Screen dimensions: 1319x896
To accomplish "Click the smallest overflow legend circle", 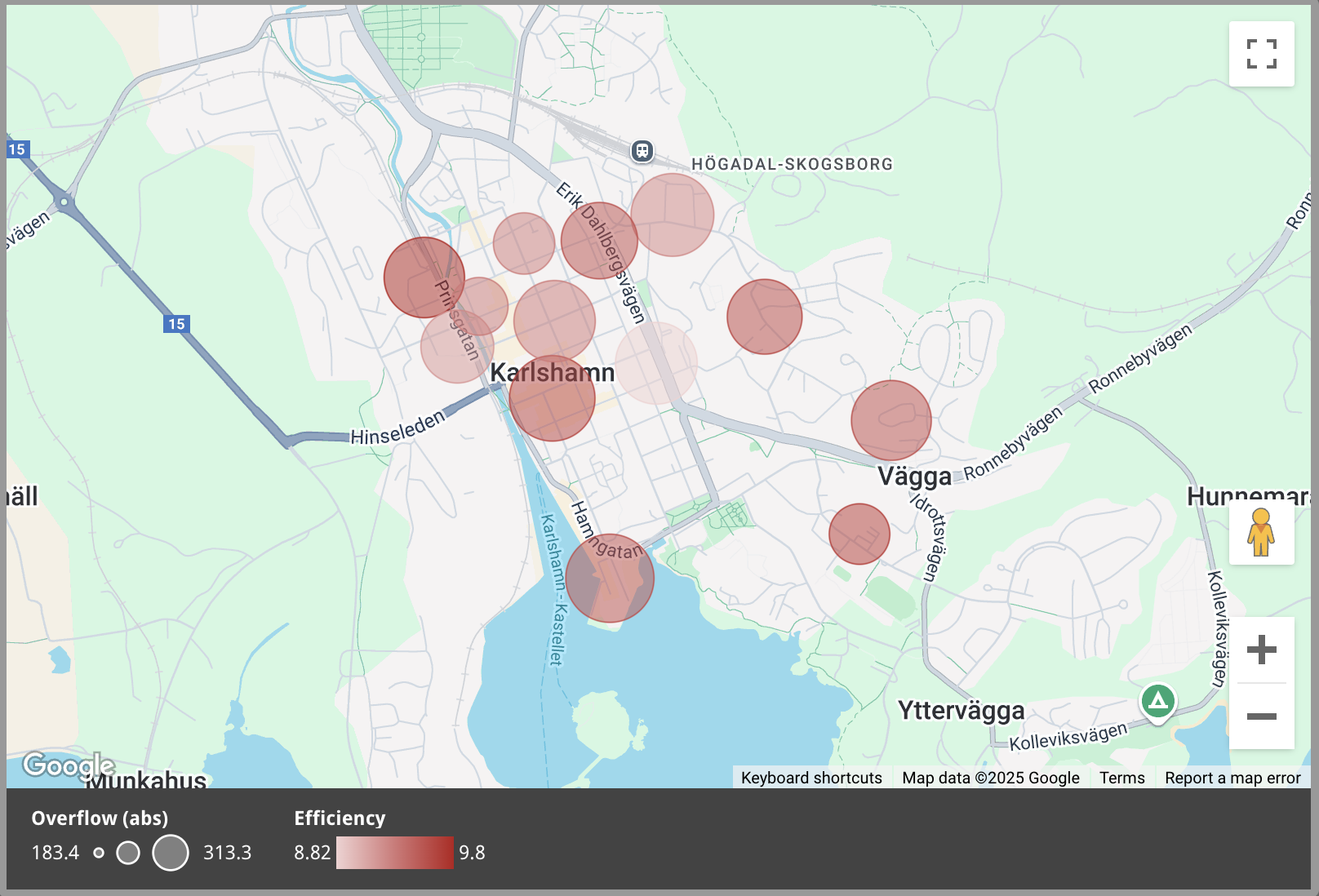I will click(99, 853).
